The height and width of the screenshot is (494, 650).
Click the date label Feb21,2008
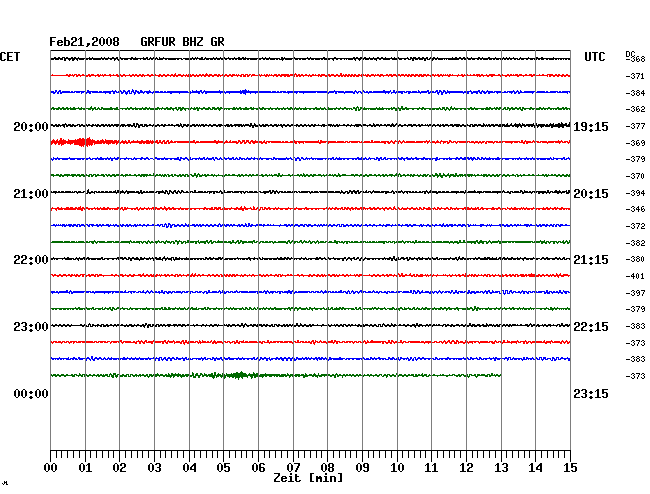pyautogui.click(x=85, y=42)
